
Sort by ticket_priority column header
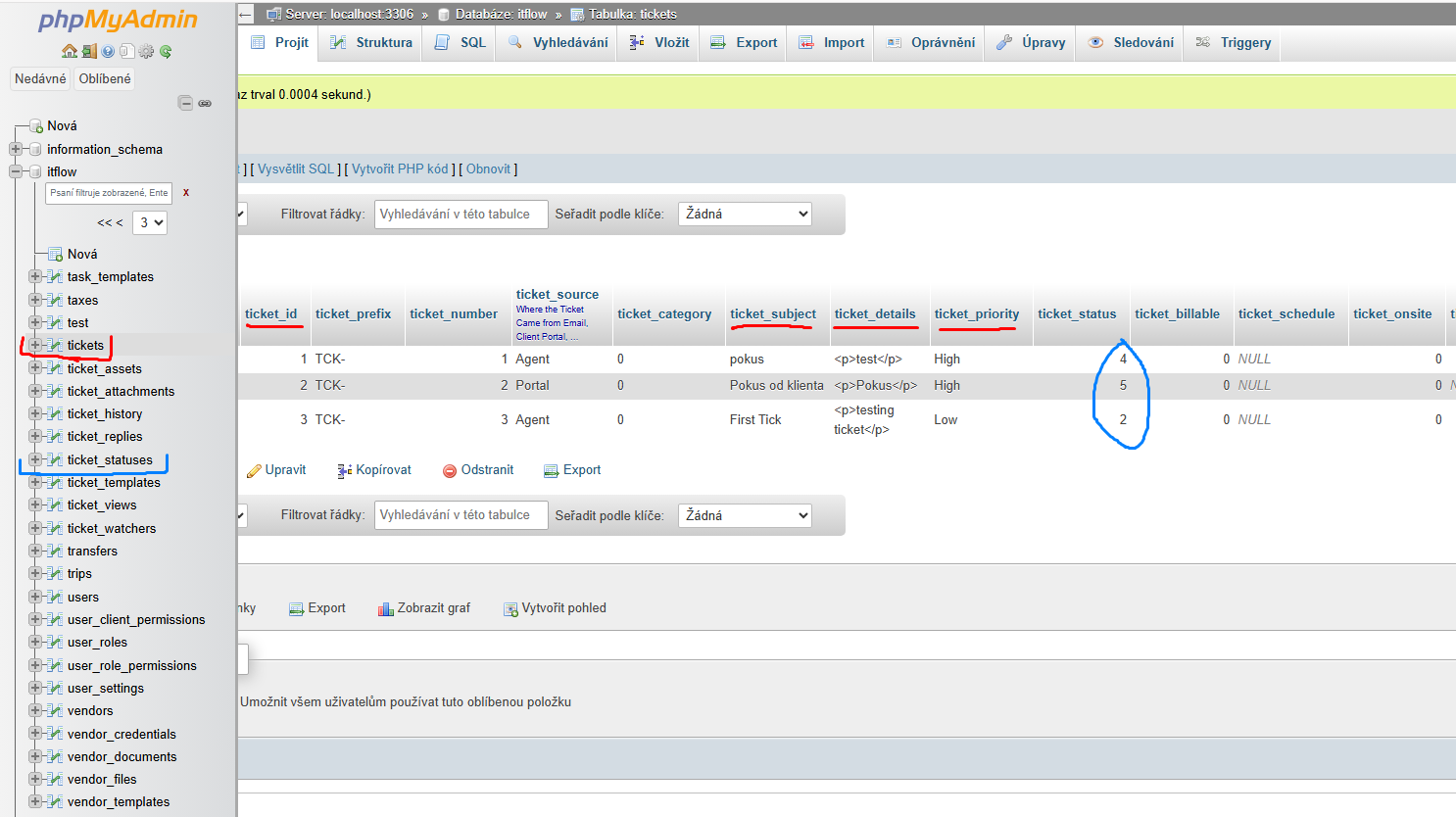976,313
